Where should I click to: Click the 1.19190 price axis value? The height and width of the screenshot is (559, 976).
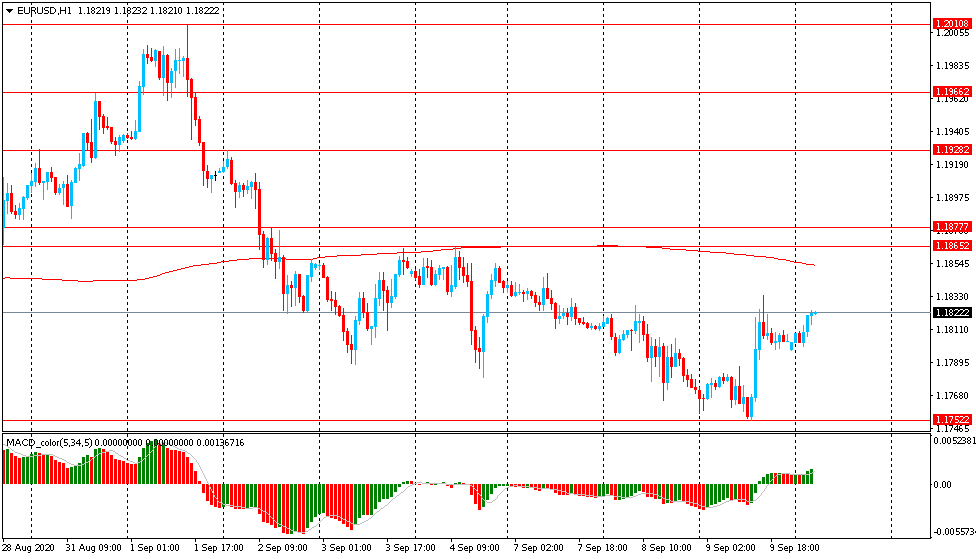pos(952,164)
